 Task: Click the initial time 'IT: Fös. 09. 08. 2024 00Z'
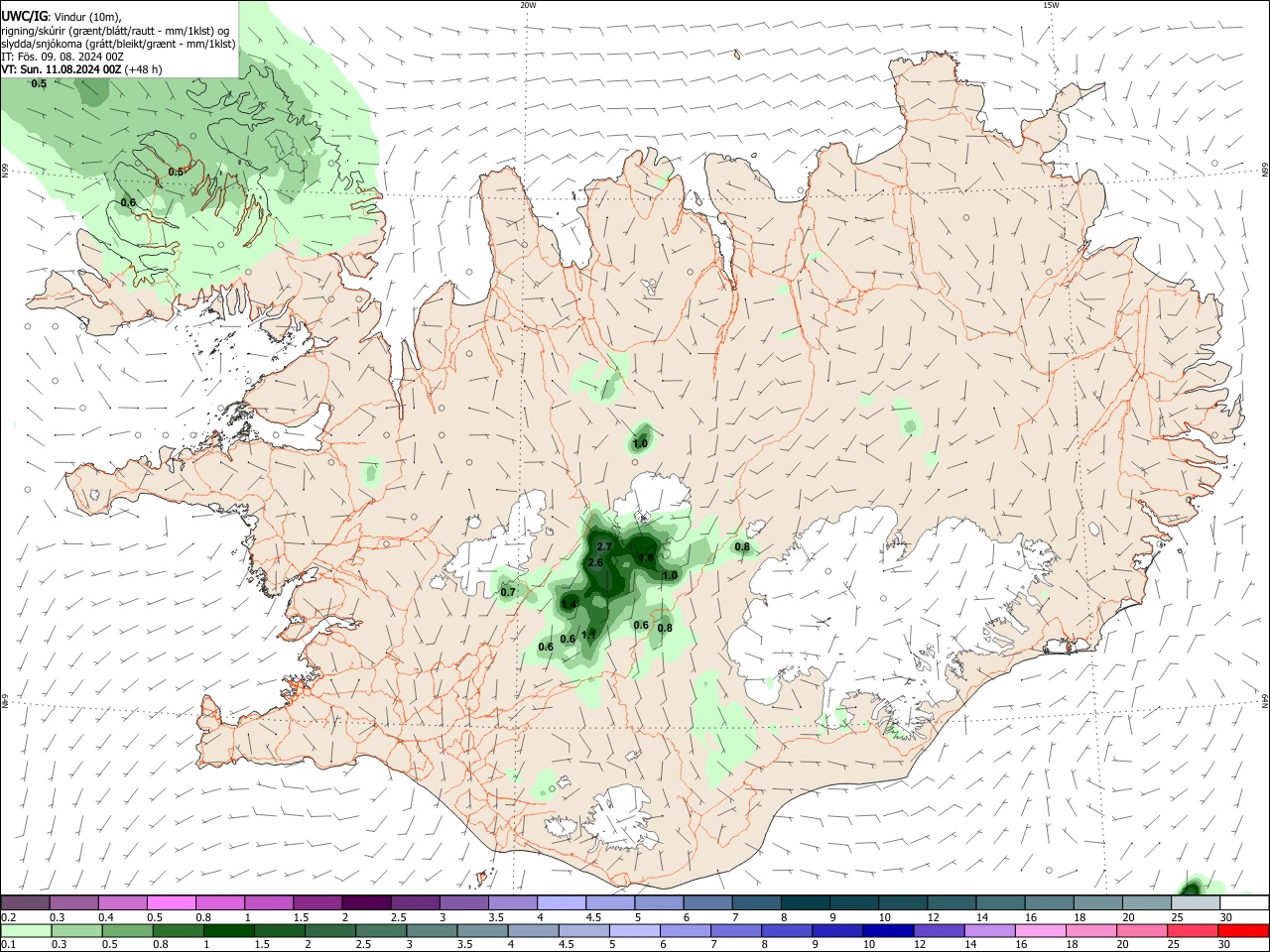[x=63, y=57]
